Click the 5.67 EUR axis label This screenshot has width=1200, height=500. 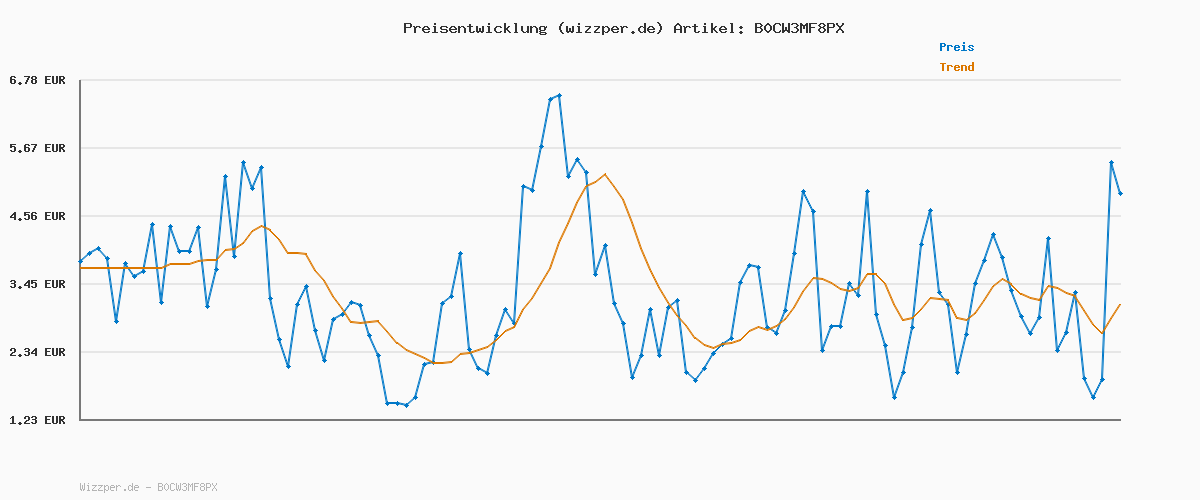tap(37, 148)
